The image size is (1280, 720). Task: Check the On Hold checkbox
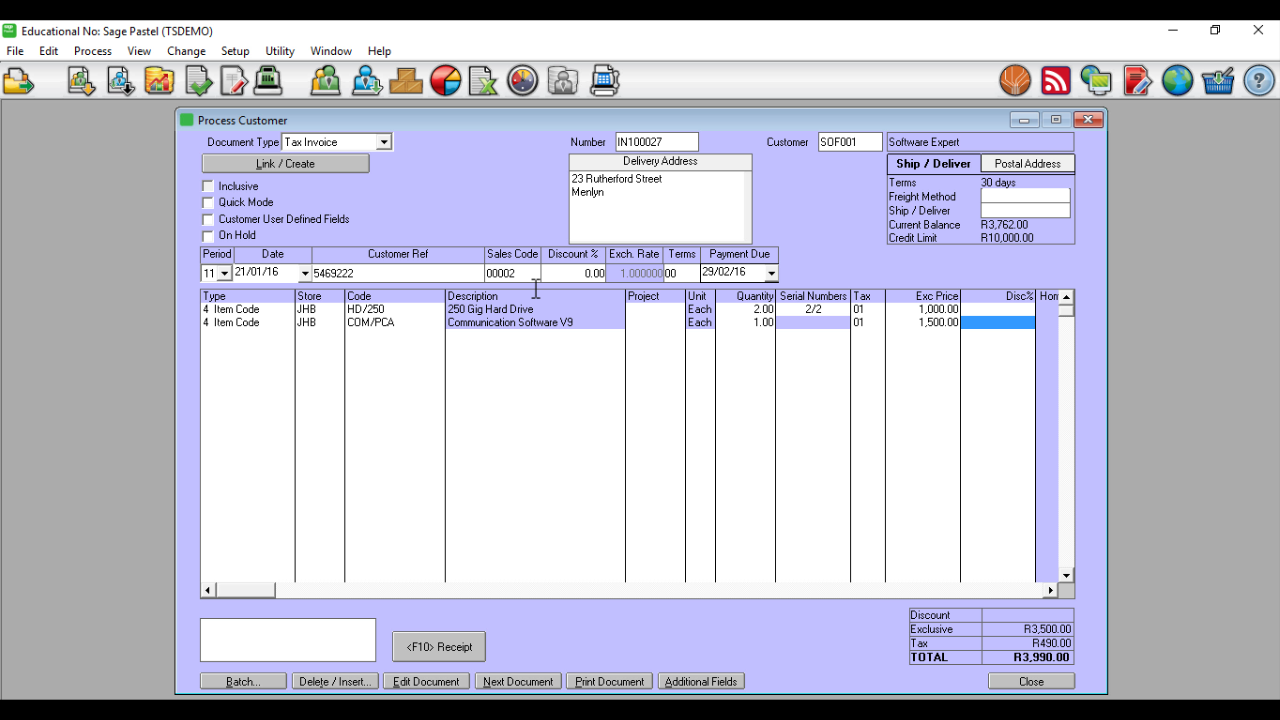point(208,236)
